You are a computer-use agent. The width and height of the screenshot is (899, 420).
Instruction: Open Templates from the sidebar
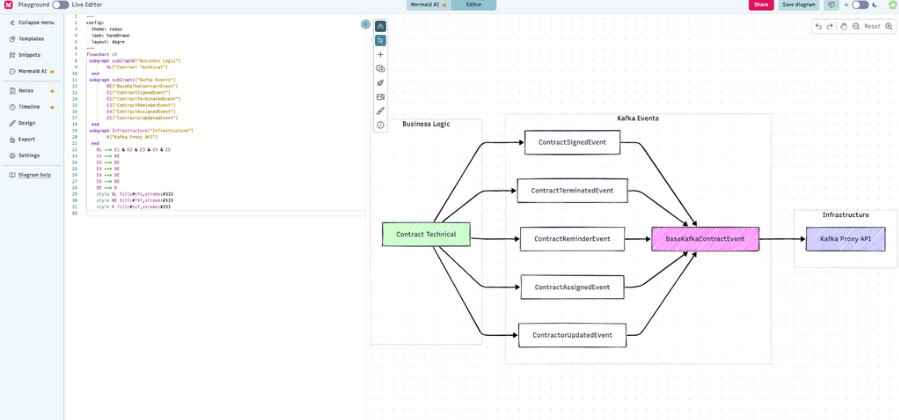(31, 38)
